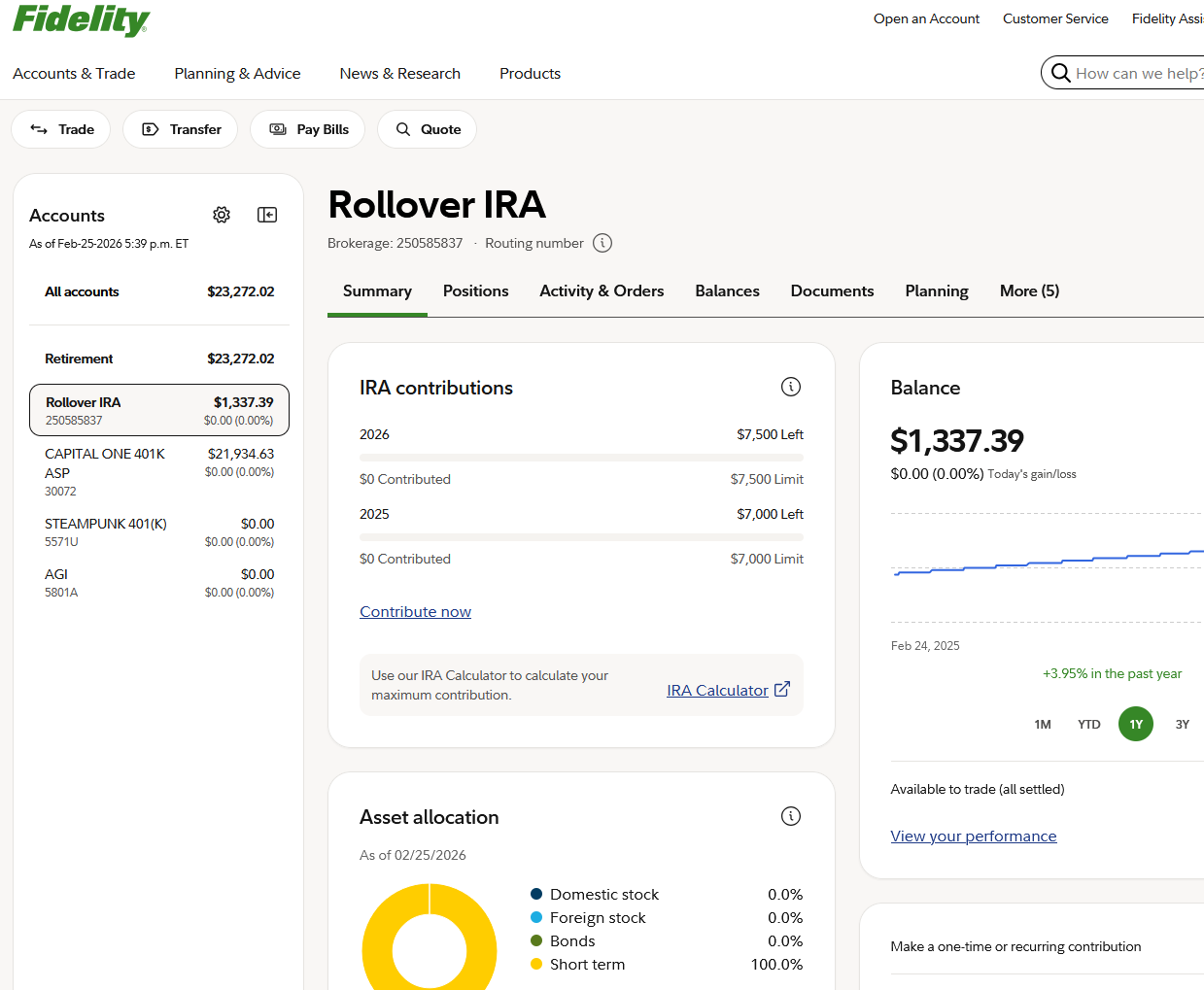Click the Contribute now link

coord(415,612)
